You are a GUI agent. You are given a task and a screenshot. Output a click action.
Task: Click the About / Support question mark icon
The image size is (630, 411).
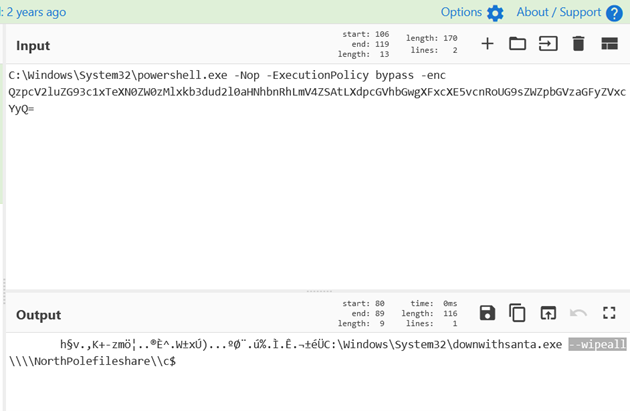(614, 13)
